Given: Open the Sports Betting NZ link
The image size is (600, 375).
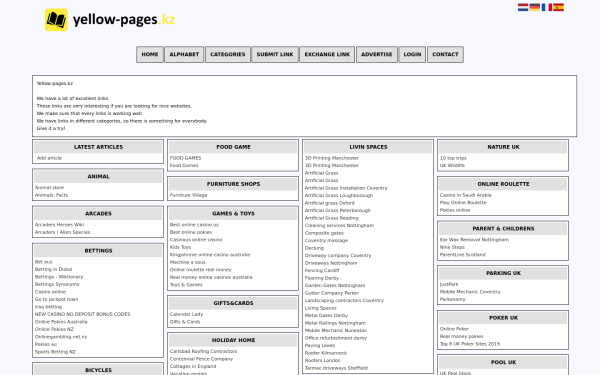Looking at the screenshot, I should (x=55, y=352).
